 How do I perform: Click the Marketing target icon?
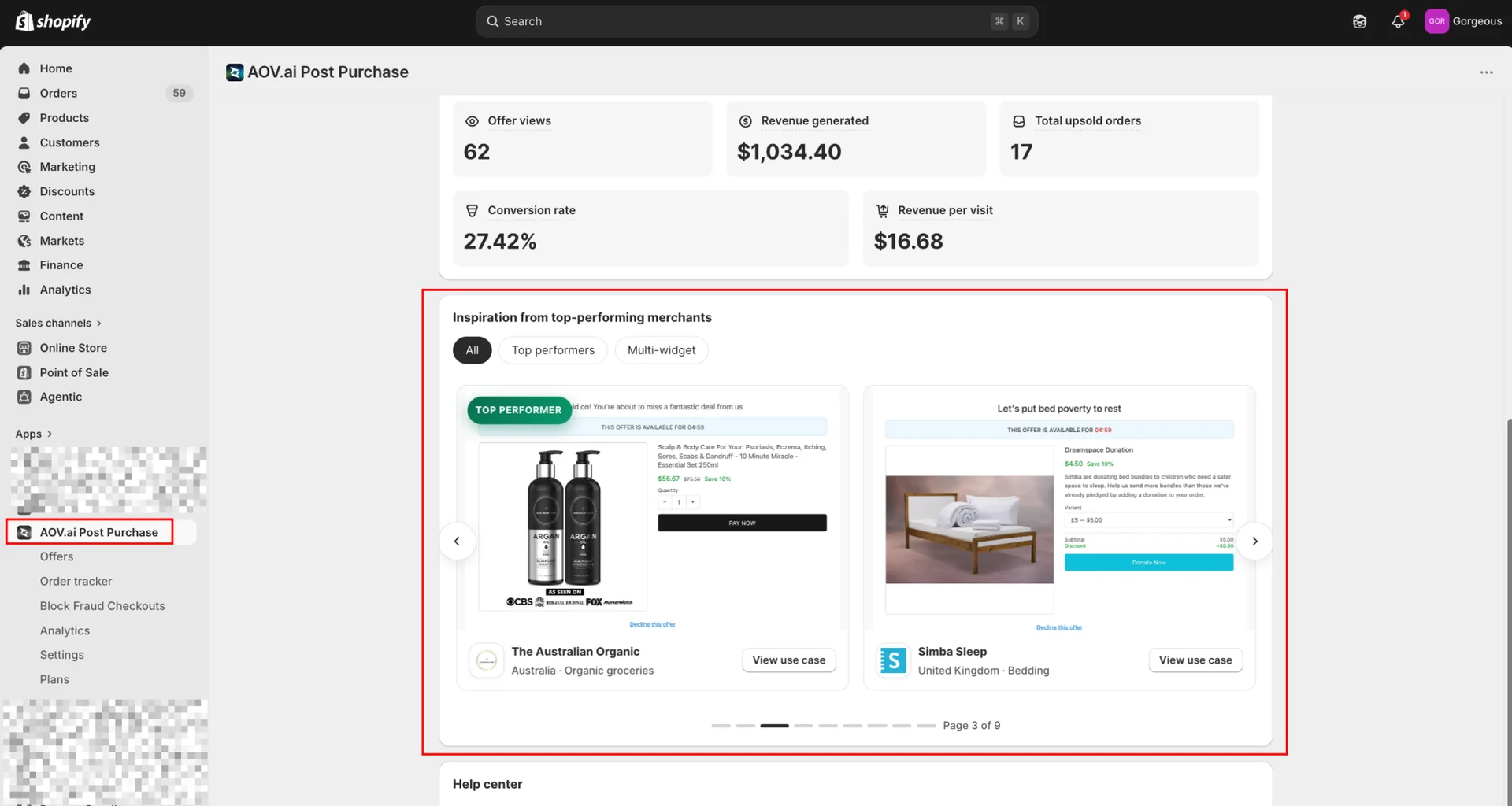click(x=24, y=167)
